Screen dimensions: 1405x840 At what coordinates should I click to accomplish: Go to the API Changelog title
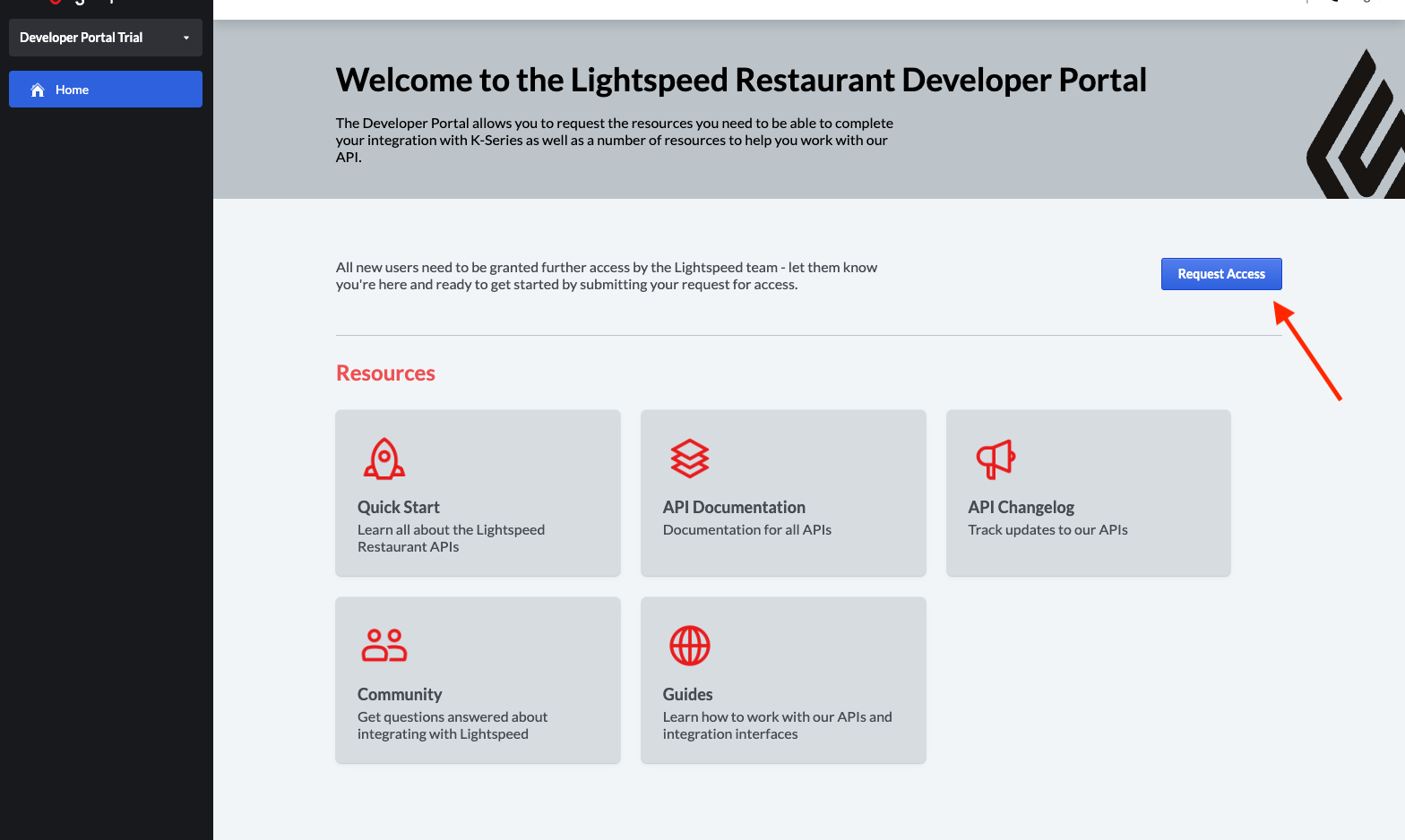pyautogui.click(x=1021, y=507)
